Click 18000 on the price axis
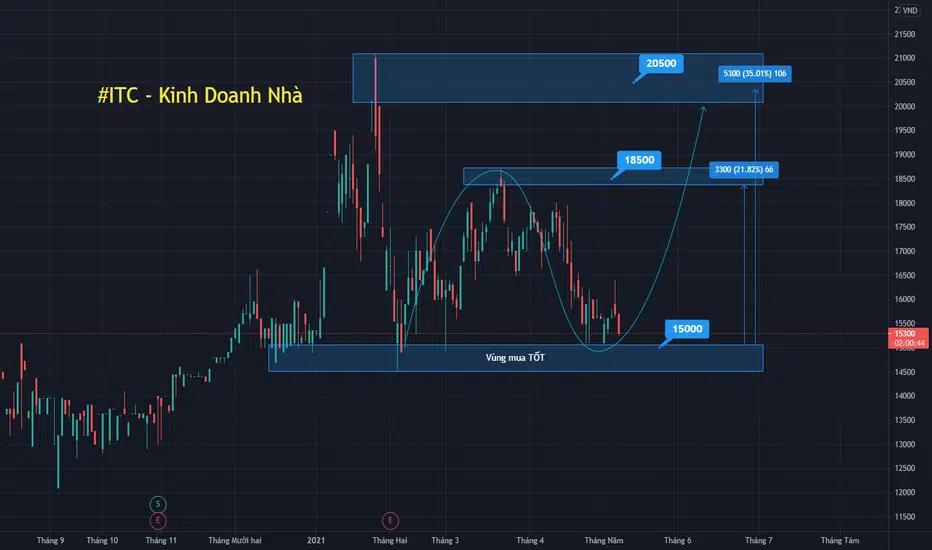 [905, 203]
